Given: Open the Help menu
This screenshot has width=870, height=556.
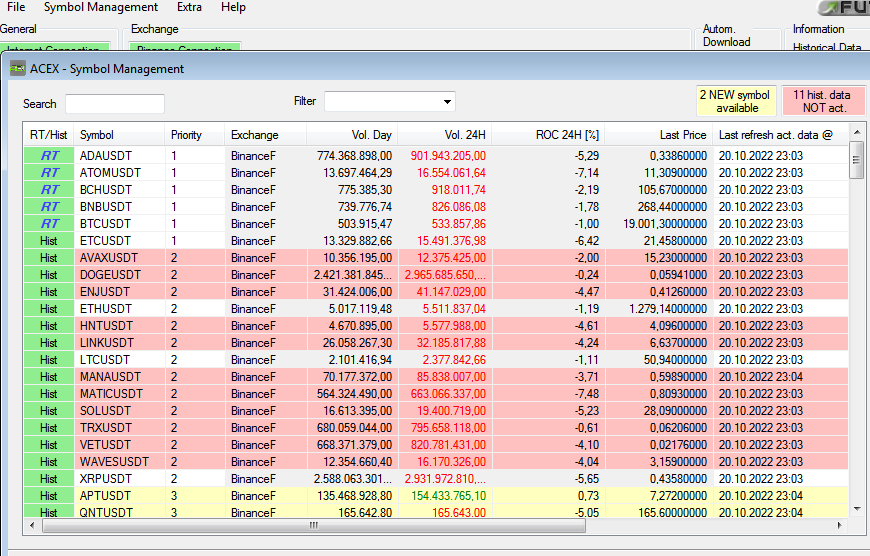Looking at the screenshot, I should (x=233, y=7).
